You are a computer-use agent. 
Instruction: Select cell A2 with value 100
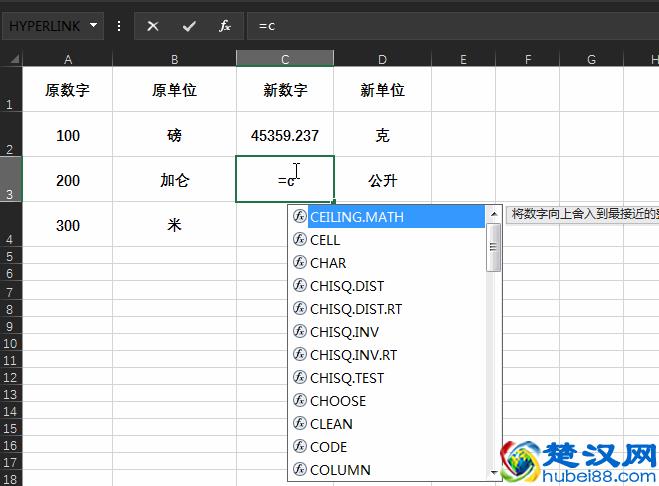coord(68,135)
